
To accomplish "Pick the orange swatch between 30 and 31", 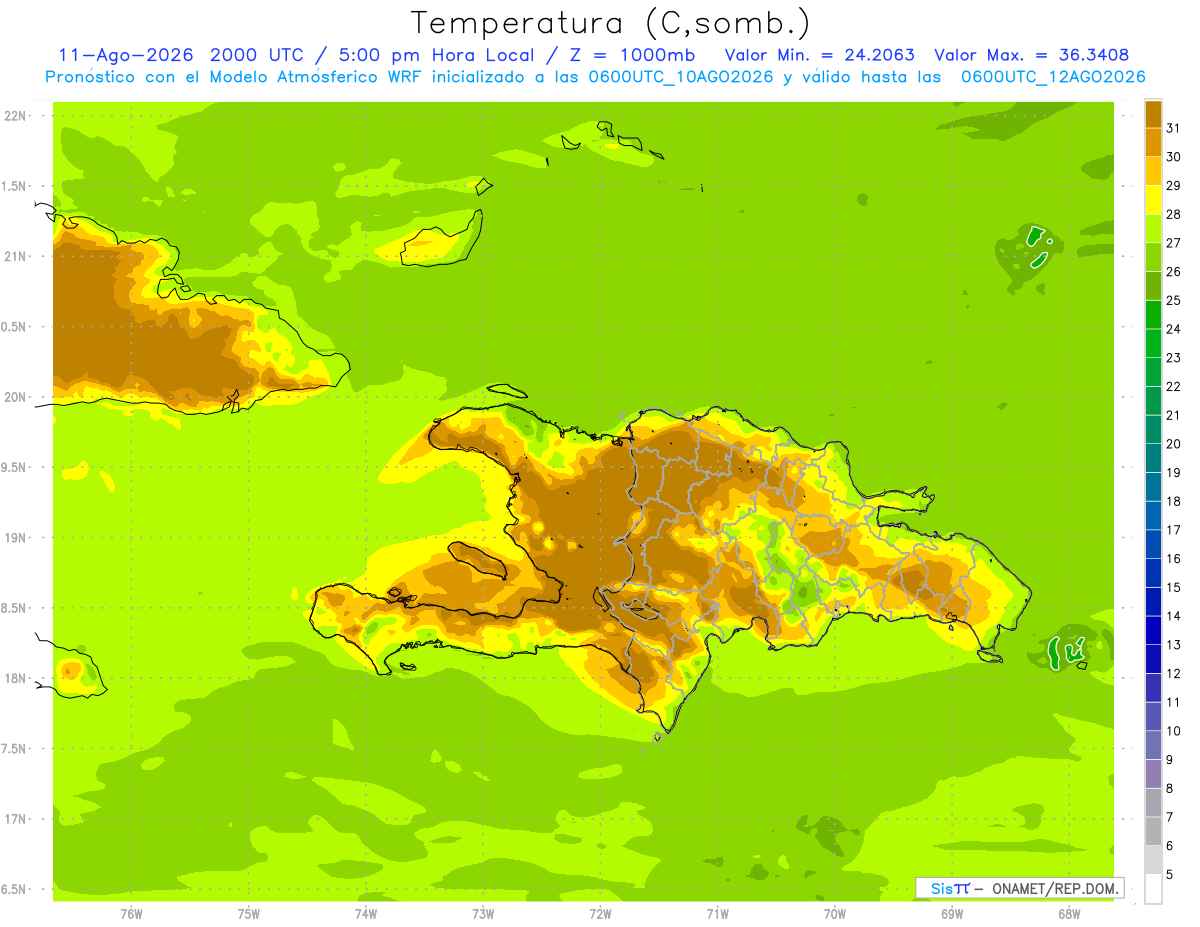I will 1153,142.
